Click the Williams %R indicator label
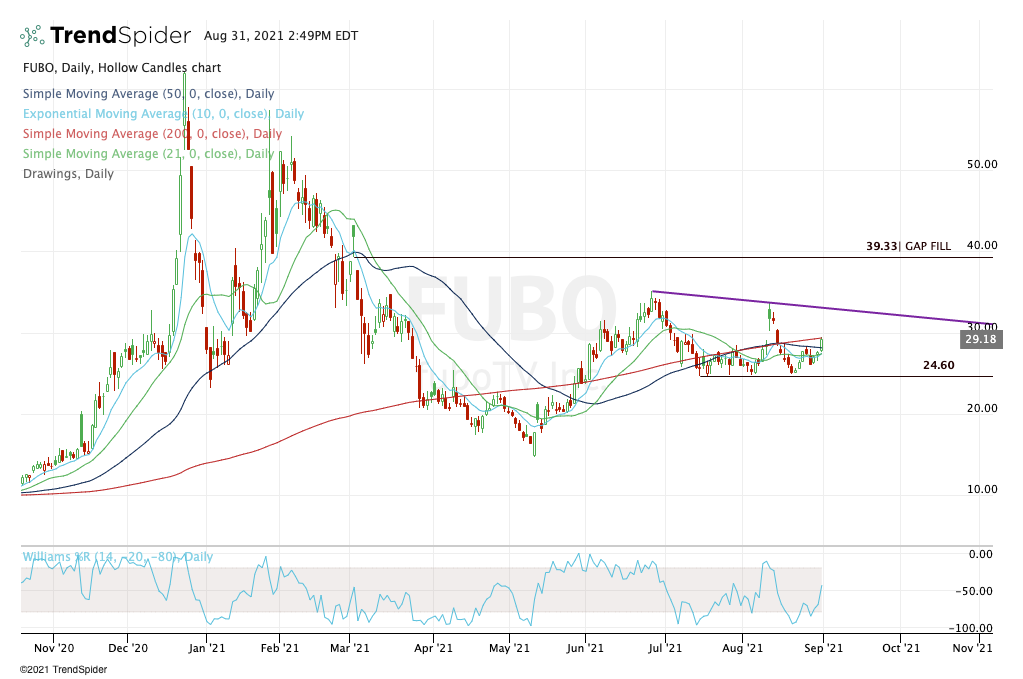Image resolution: width=1023 pixels, height=679 pixels. click(117, 557)
